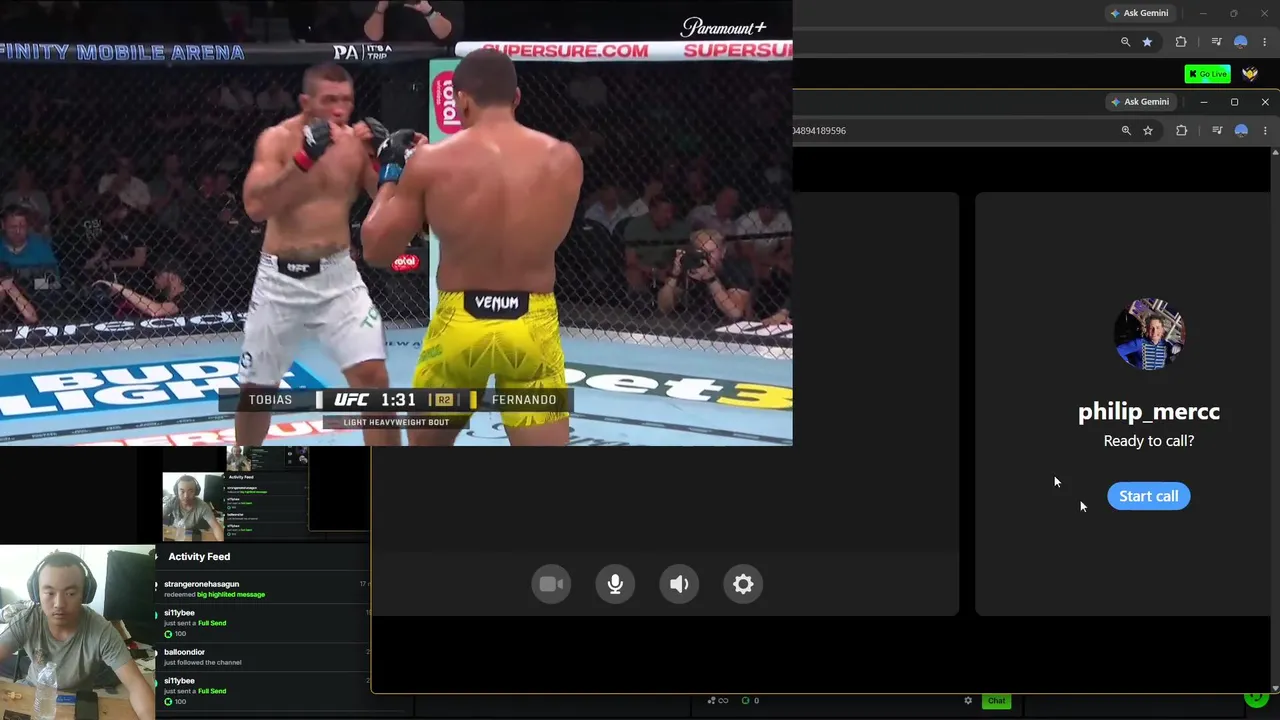This screenshot has width=1280, height=720.
Task: Open the front window three-dot Chrome menu
Action: coord(1265,130)
